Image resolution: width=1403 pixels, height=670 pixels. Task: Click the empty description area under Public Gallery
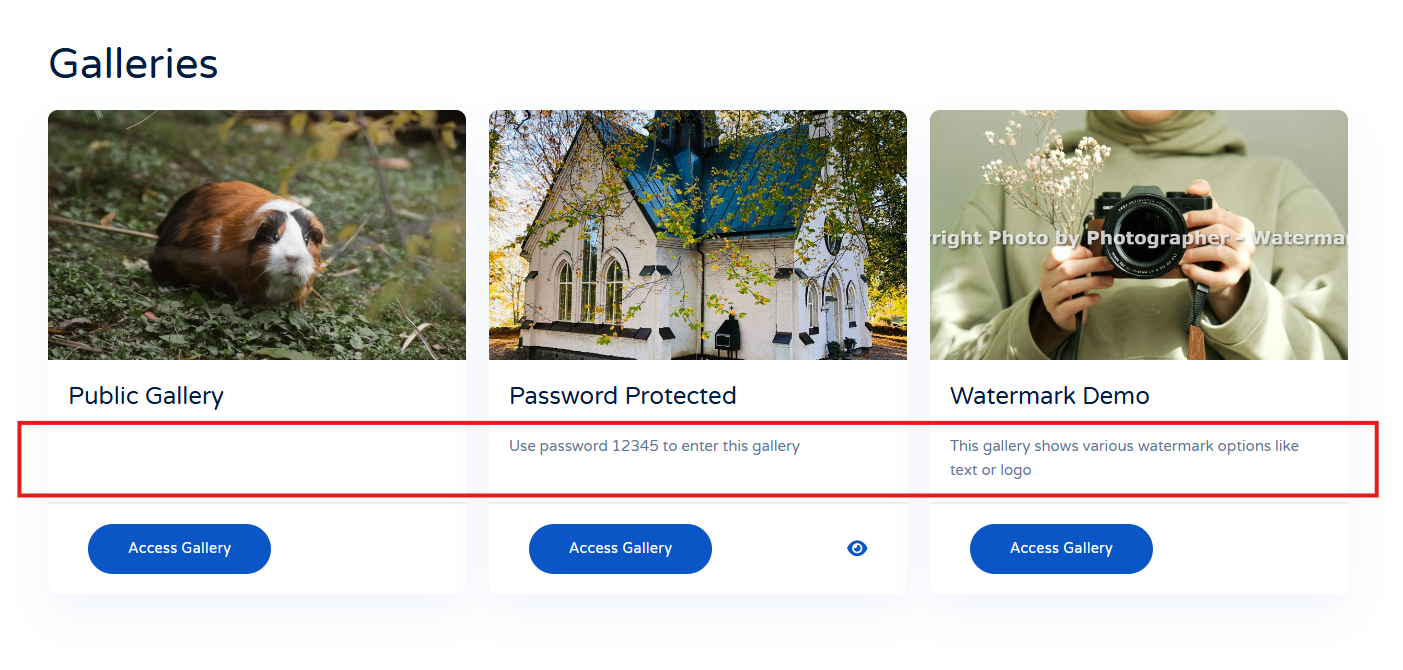(256, 458)
